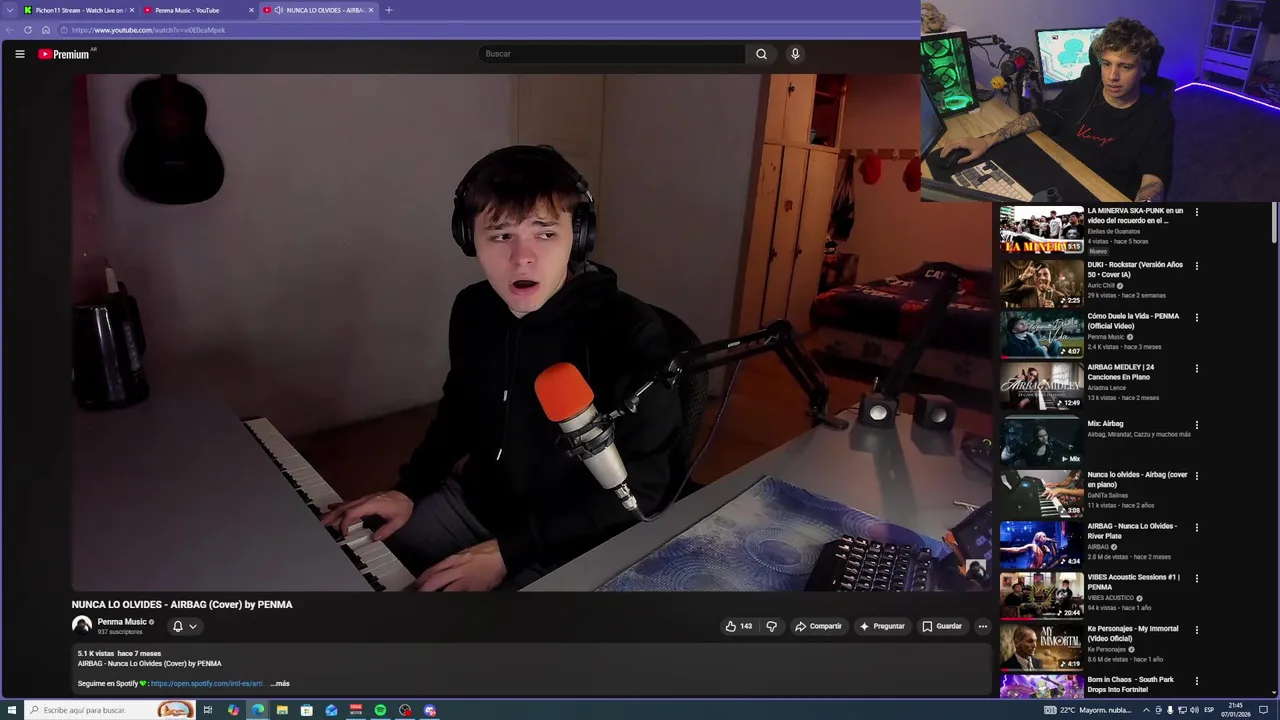1280x720 pixels.
Task: Play Mix: Airbag thumbnail
Action: (1042, 441)
